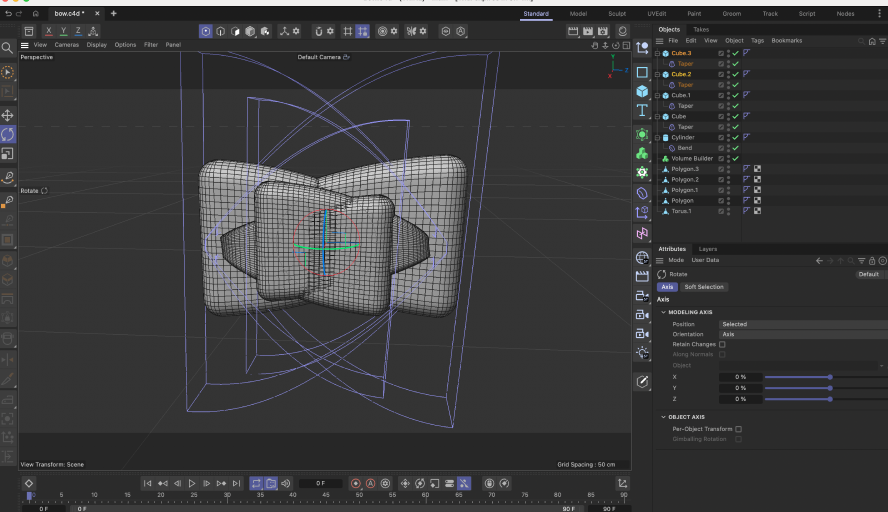Collapse the Cube.3 tree item
The image size is (888, 512).
pyautogui.click(x=658, y=53)
